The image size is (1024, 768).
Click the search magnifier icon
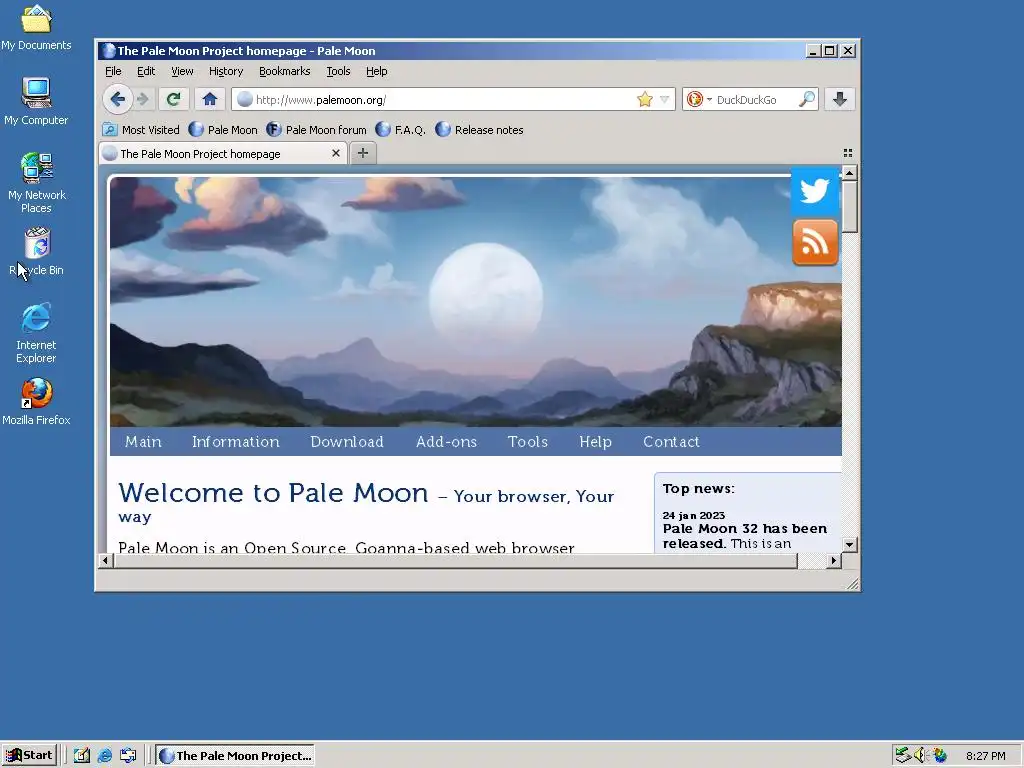click(807, 99)
